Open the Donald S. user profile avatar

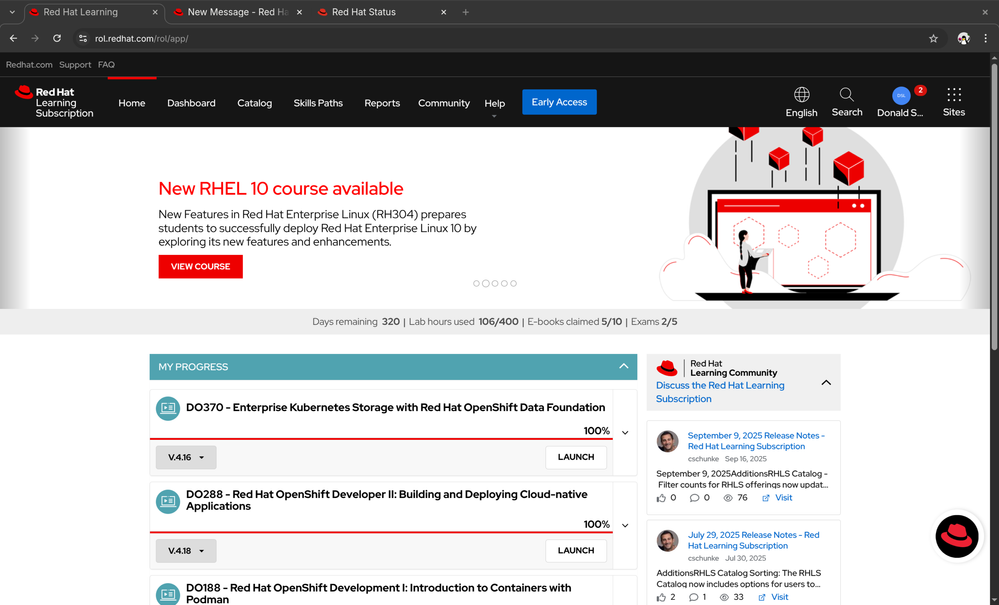point(901,96)
